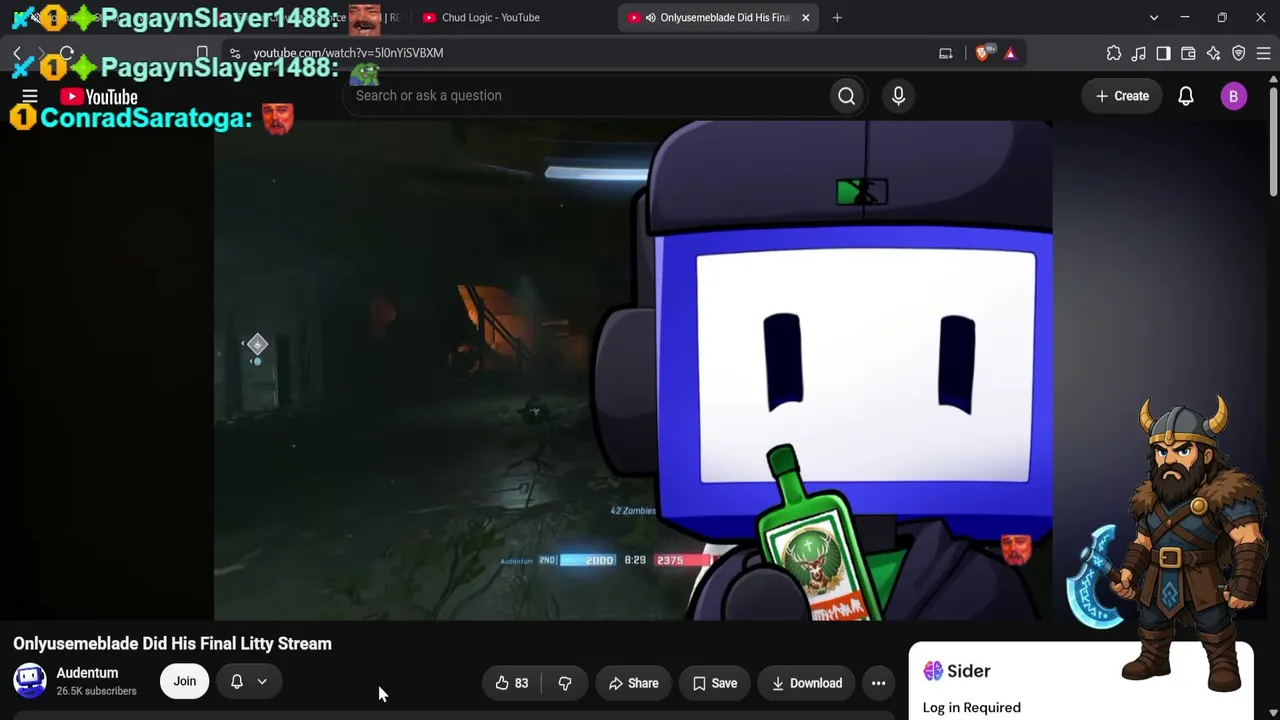Open the Brave Rewards triangle icon
This screenshot has height=720, width=1280.
(x=1010, y=53)
